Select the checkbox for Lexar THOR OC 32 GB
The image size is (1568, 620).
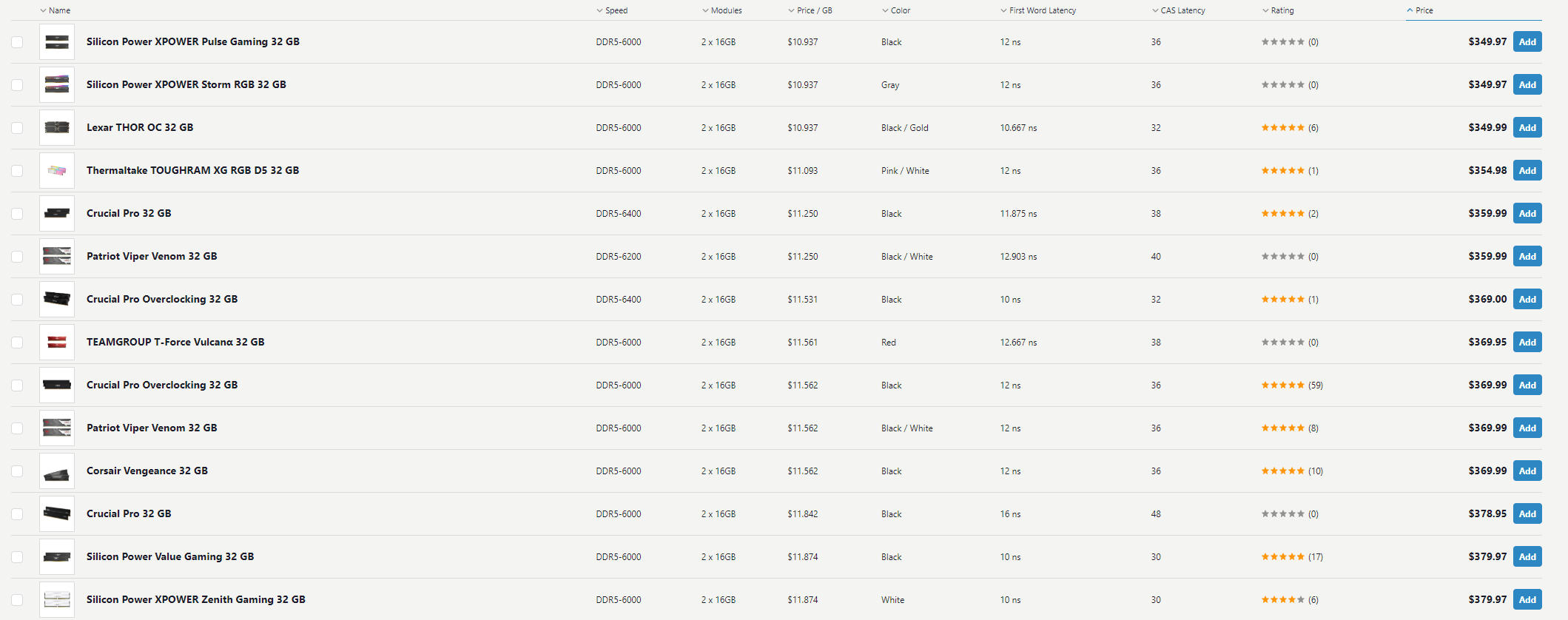[17, 127]
